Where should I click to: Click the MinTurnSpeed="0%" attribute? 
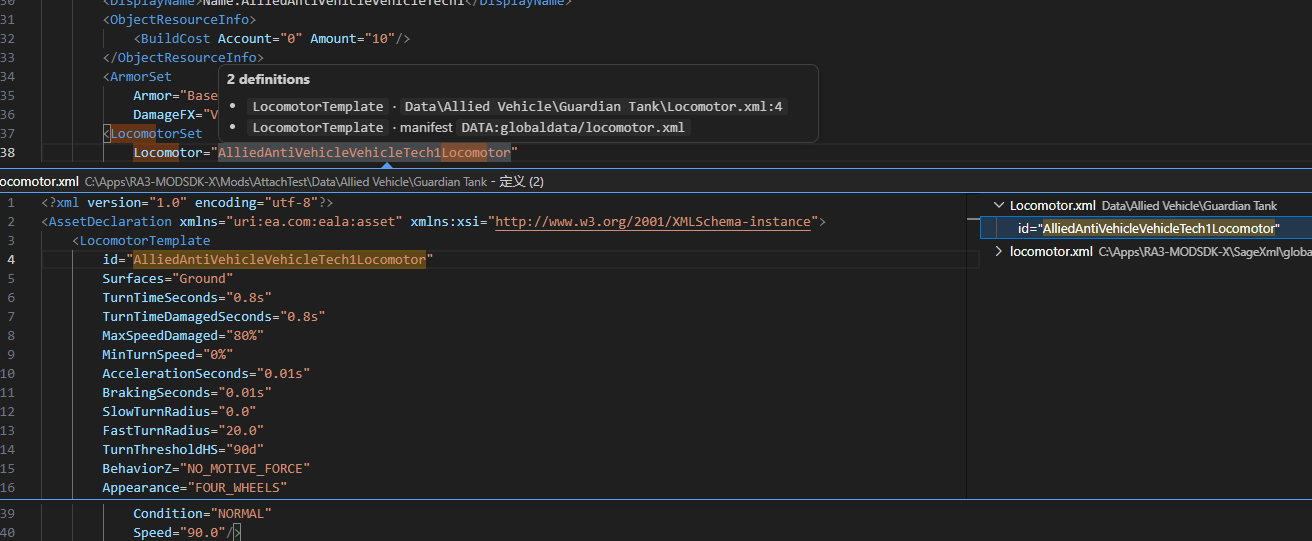[167, 354]
